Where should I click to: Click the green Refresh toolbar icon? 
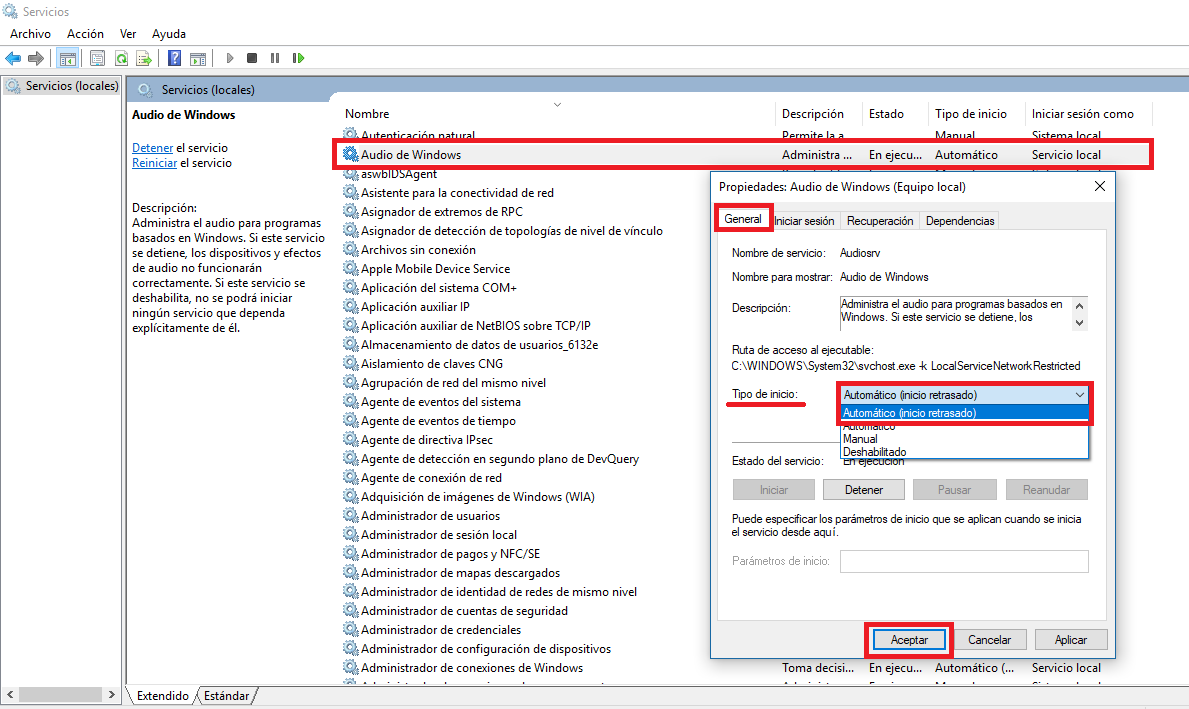[121, 58]
